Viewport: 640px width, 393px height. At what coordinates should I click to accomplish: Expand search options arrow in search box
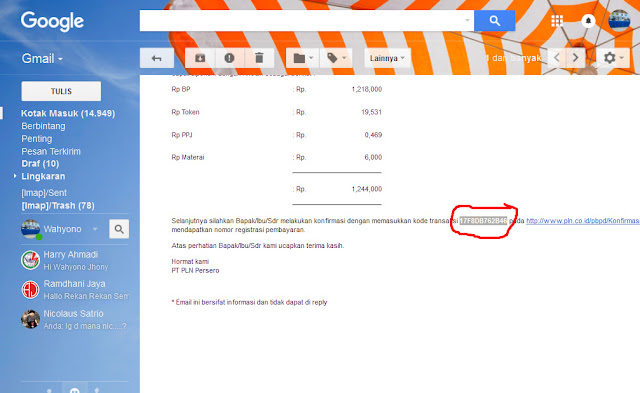467,20
